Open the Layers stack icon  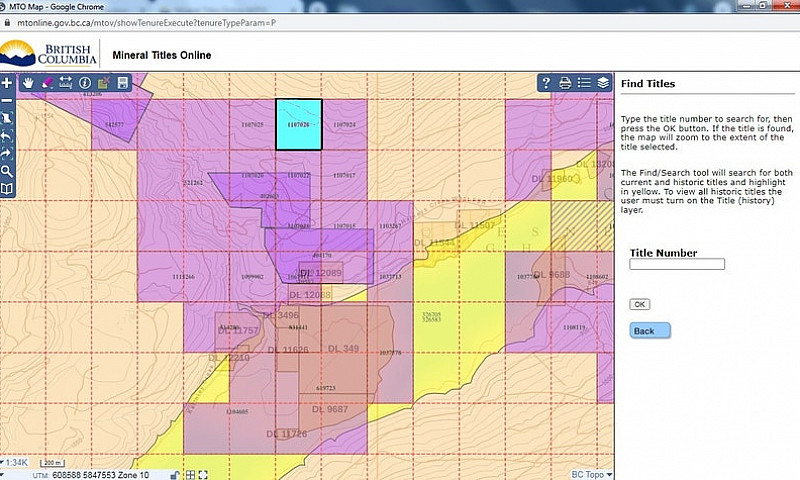[x=603, y=83]
